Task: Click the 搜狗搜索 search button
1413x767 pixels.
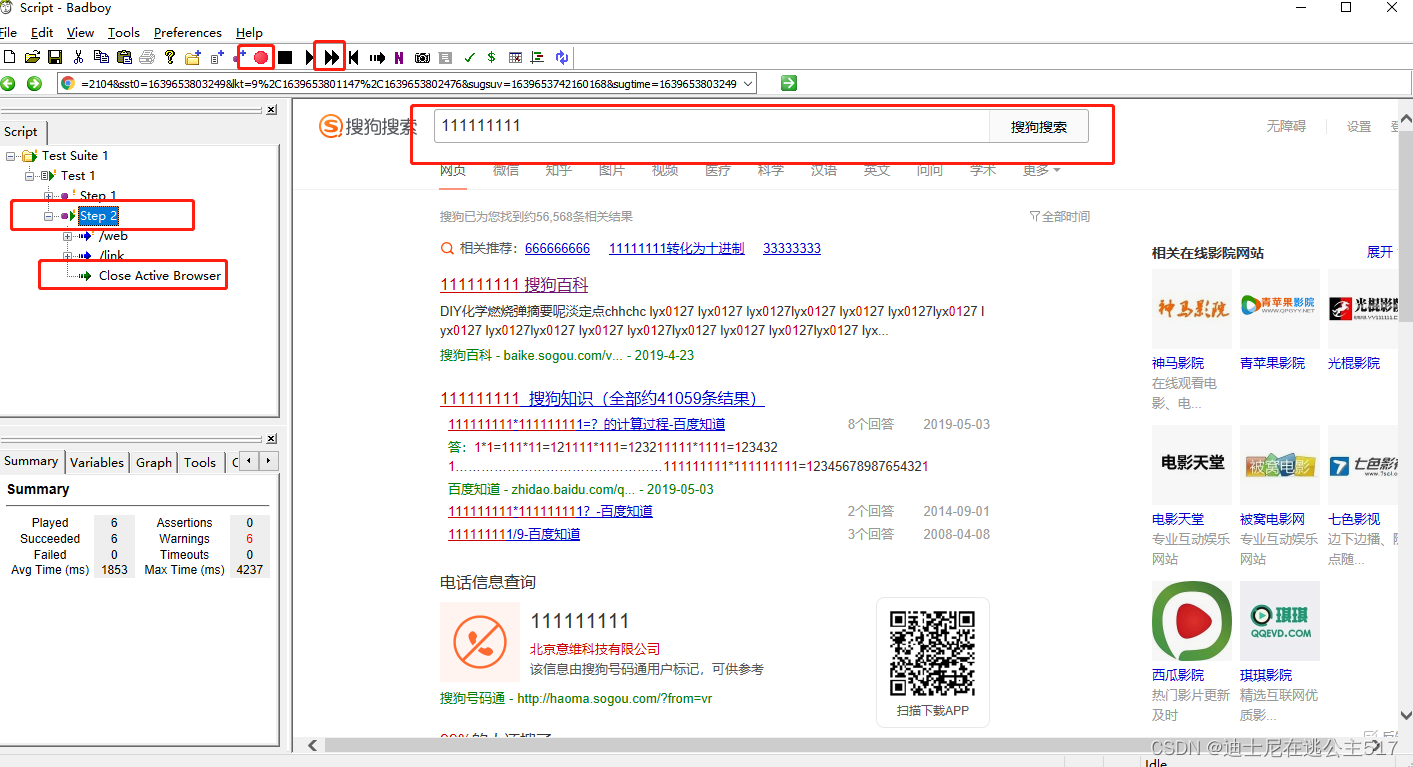Action: pos(1038,126)
